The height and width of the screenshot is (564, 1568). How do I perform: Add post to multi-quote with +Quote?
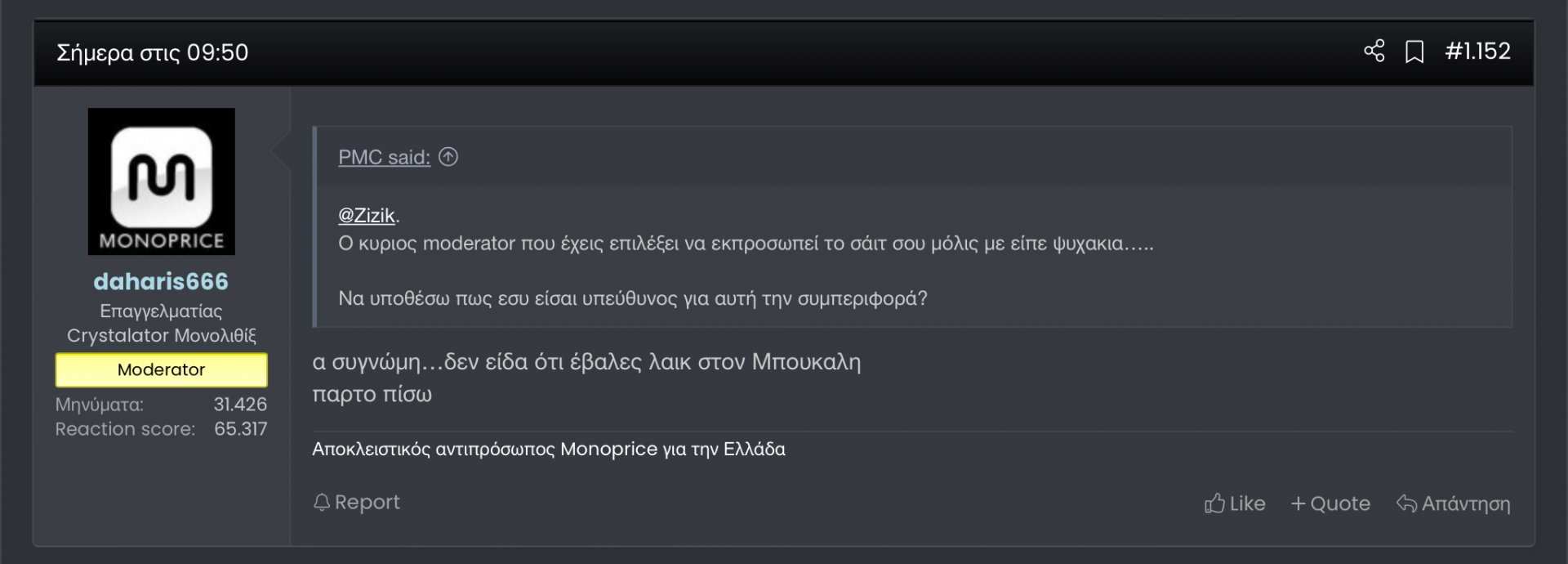(1330, 504)
